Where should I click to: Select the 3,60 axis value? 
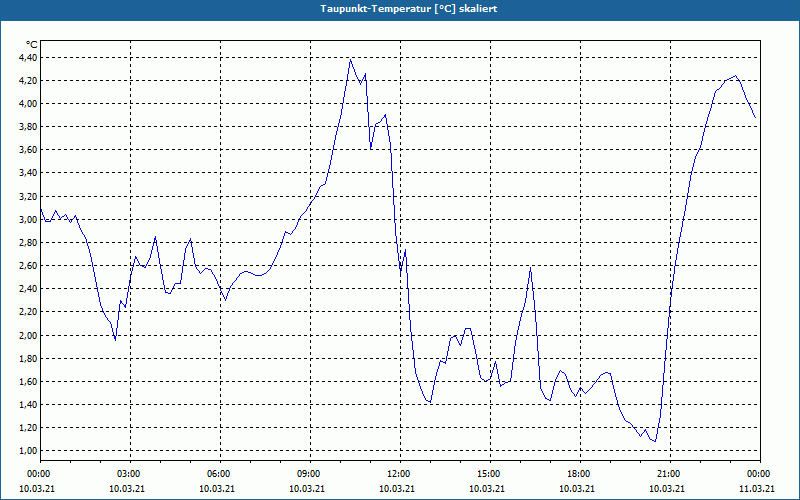[28, 149]
